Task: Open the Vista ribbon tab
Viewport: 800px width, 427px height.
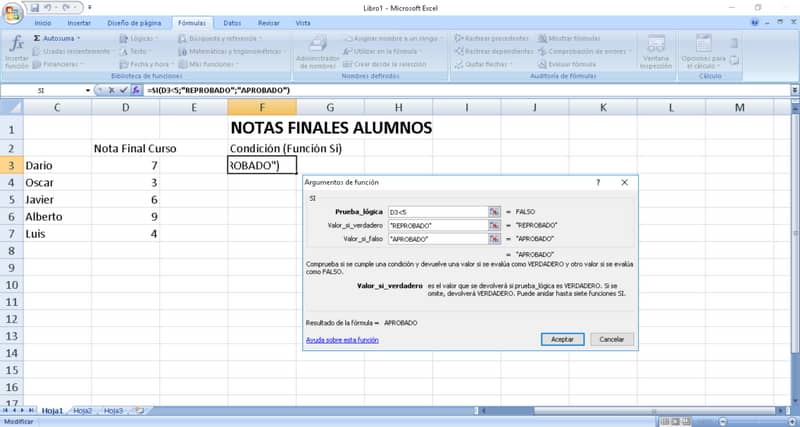Action: click(303, 23)
